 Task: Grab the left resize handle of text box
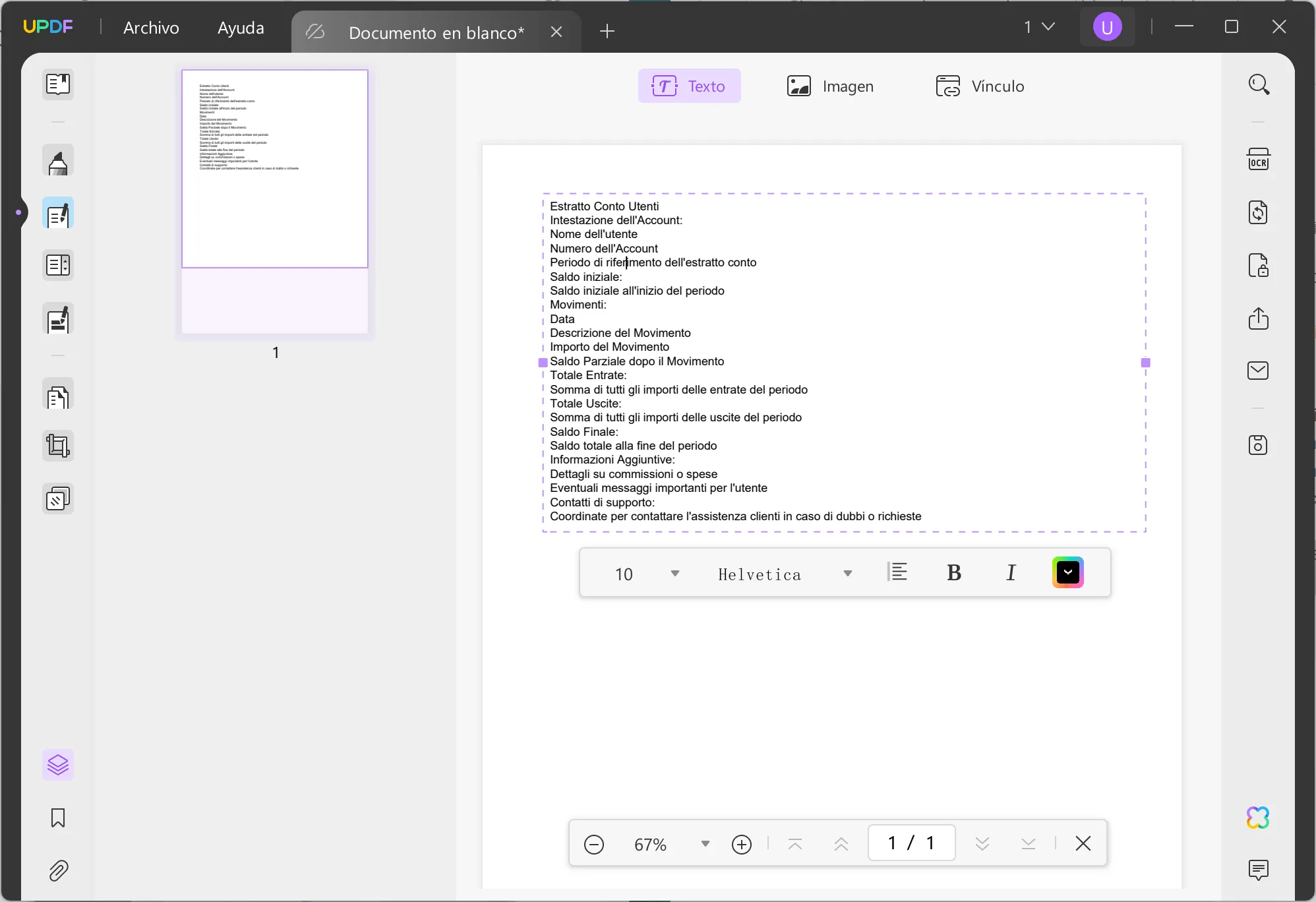click(x=543, y=363)
